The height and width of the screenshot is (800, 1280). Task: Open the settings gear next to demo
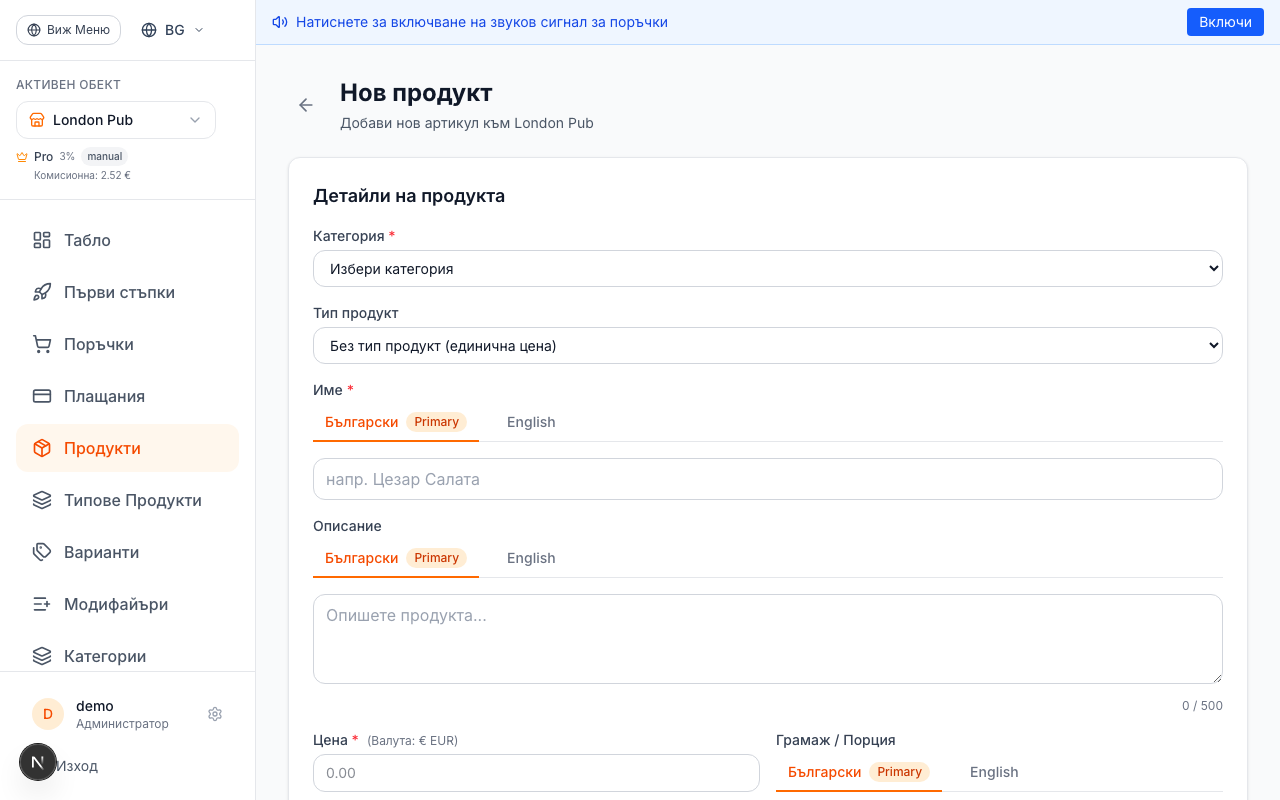[x=214, y=713]
